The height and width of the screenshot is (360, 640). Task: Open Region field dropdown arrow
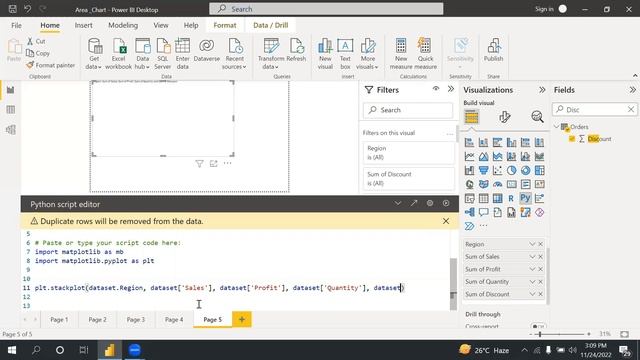tap(532, 244)
